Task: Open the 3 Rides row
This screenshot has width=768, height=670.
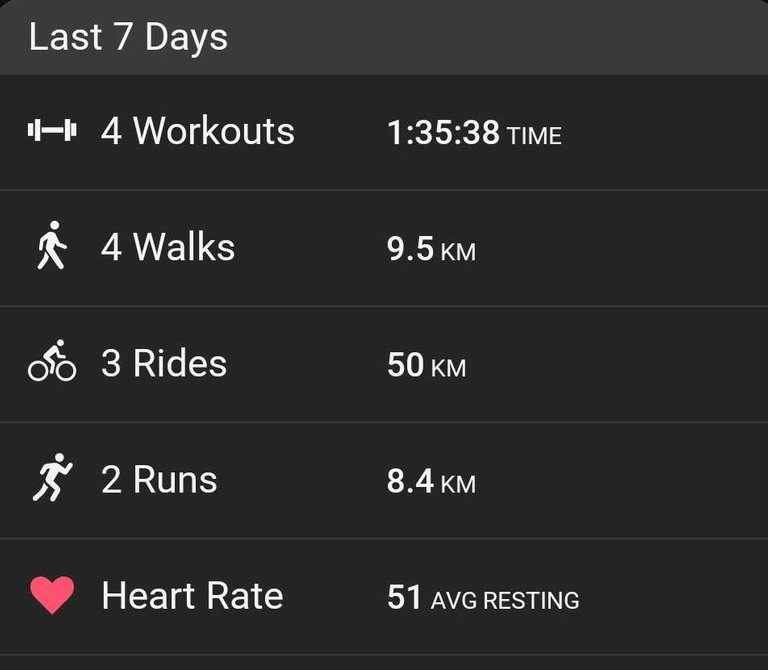Action: pos(384,364)
